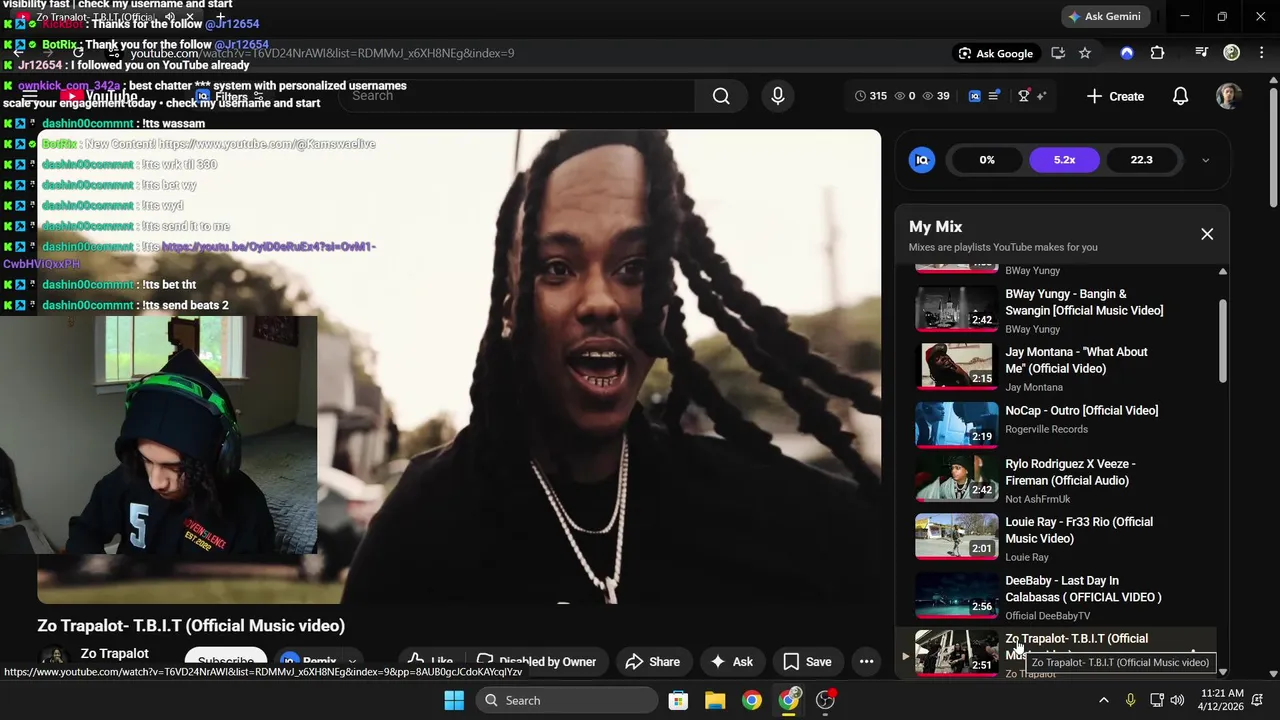This screenshot has width=1280, height=720.
Task: Expand the vidIQ score panel chevron
Action: tap(1205, 160)
